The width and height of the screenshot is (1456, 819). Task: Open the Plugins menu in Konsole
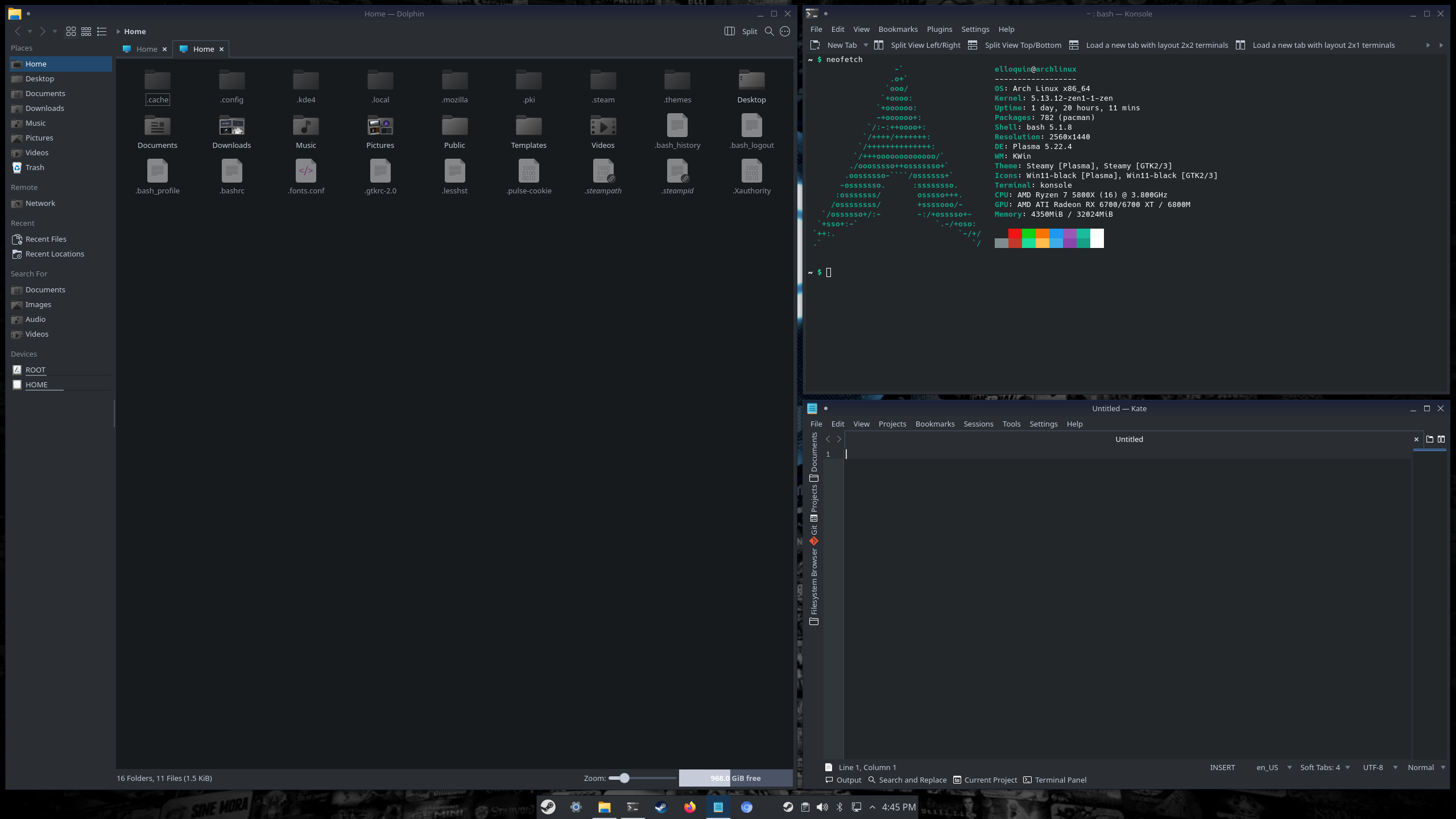[939, 29]
